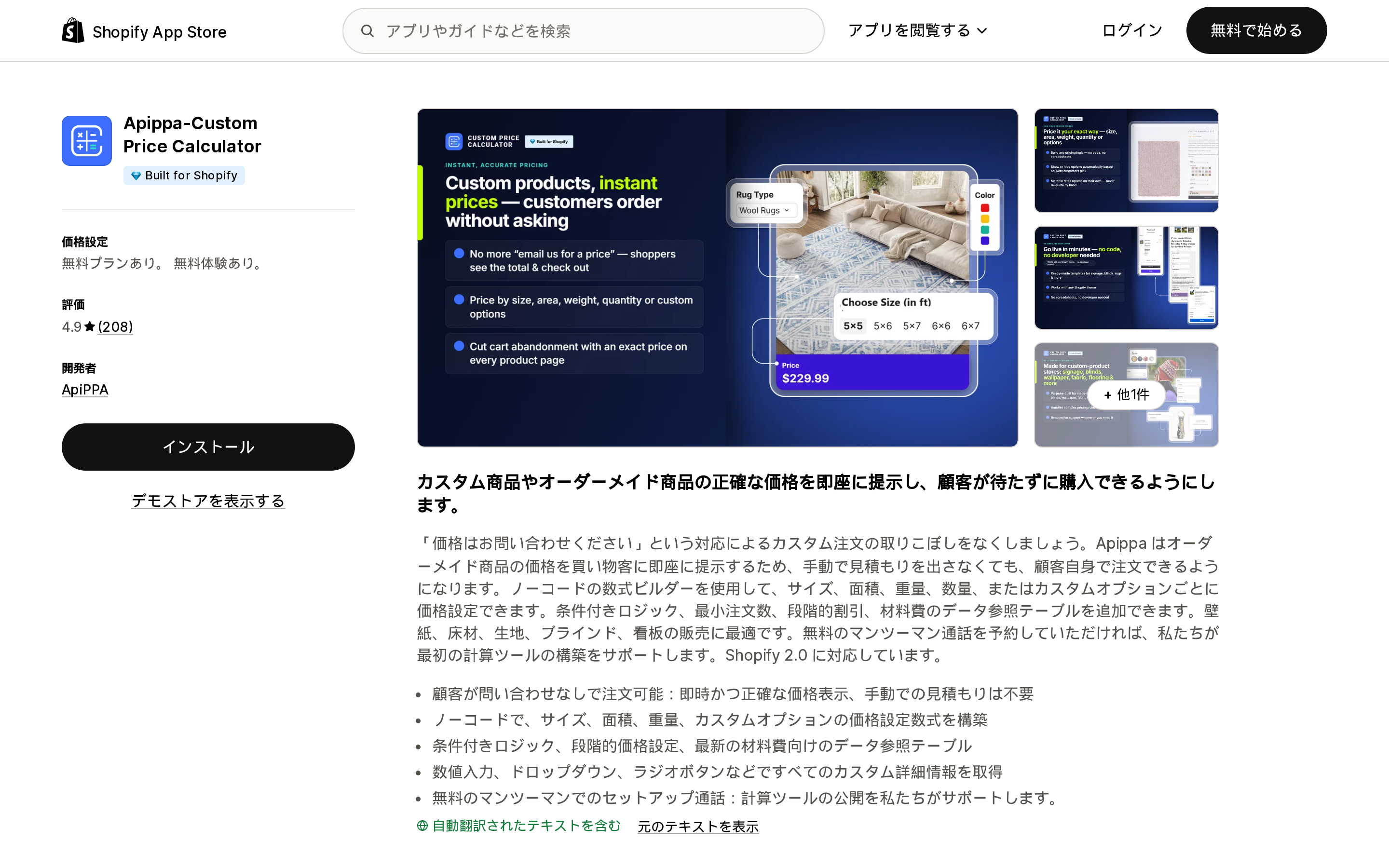Image resolution: width=1389 pixels, height=868 pixels.
Task: Click the bullet '顧客が問い合わせなしで注文可能'
Action: pyautogui.click(x=733, y=694)
